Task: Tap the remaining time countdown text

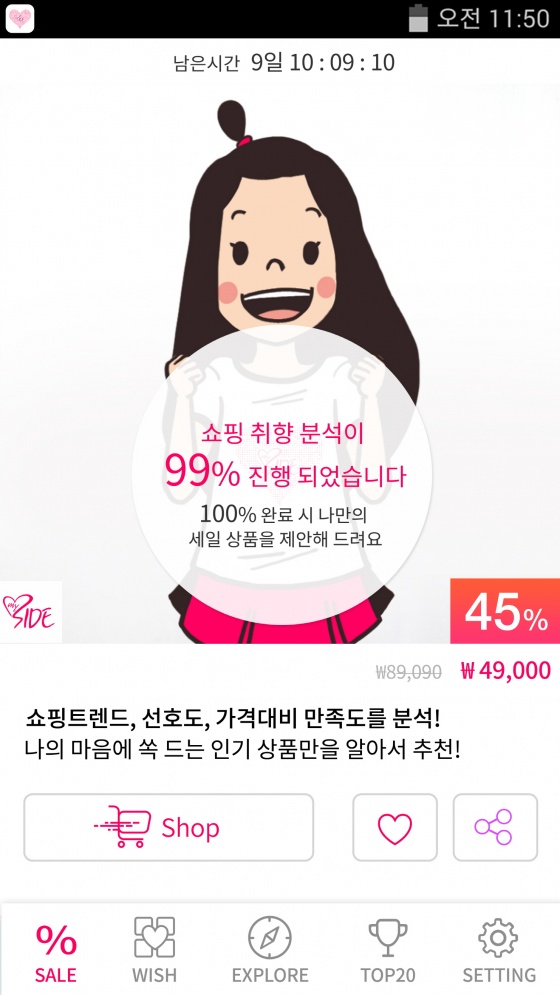Action: (x=284, y=63)
